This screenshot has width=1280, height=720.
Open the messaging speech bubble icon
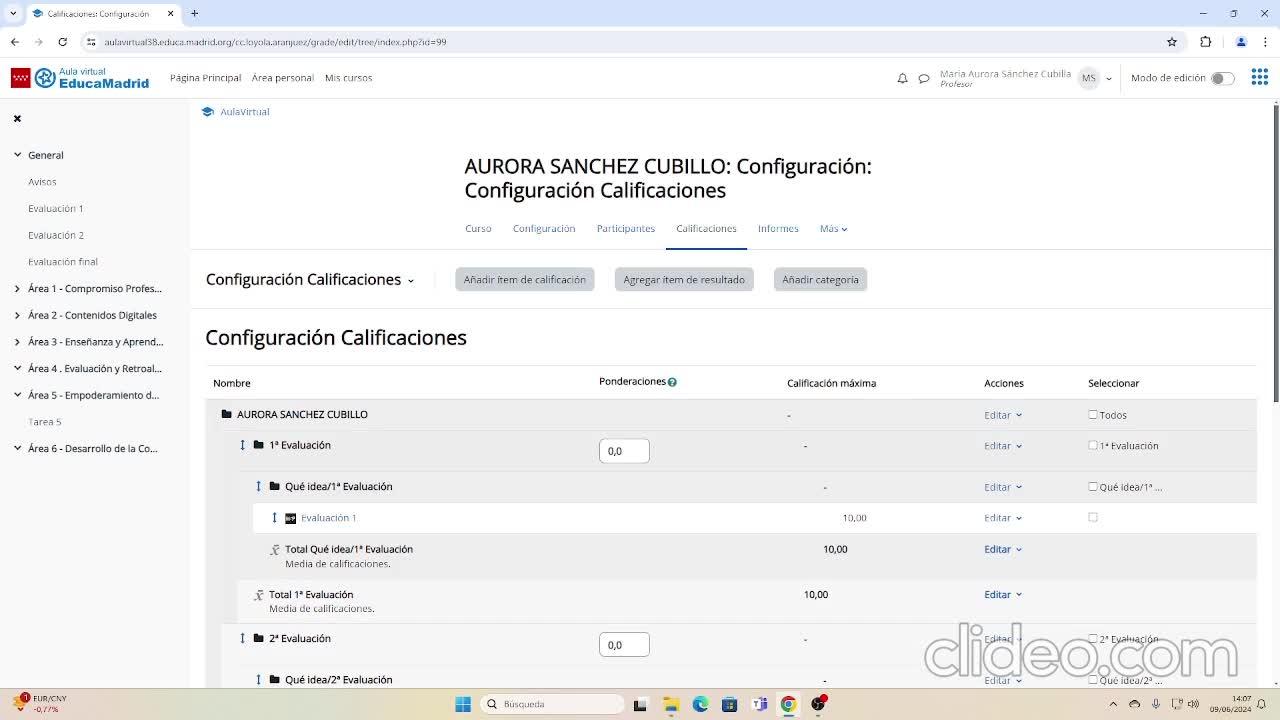coord(924,78)
